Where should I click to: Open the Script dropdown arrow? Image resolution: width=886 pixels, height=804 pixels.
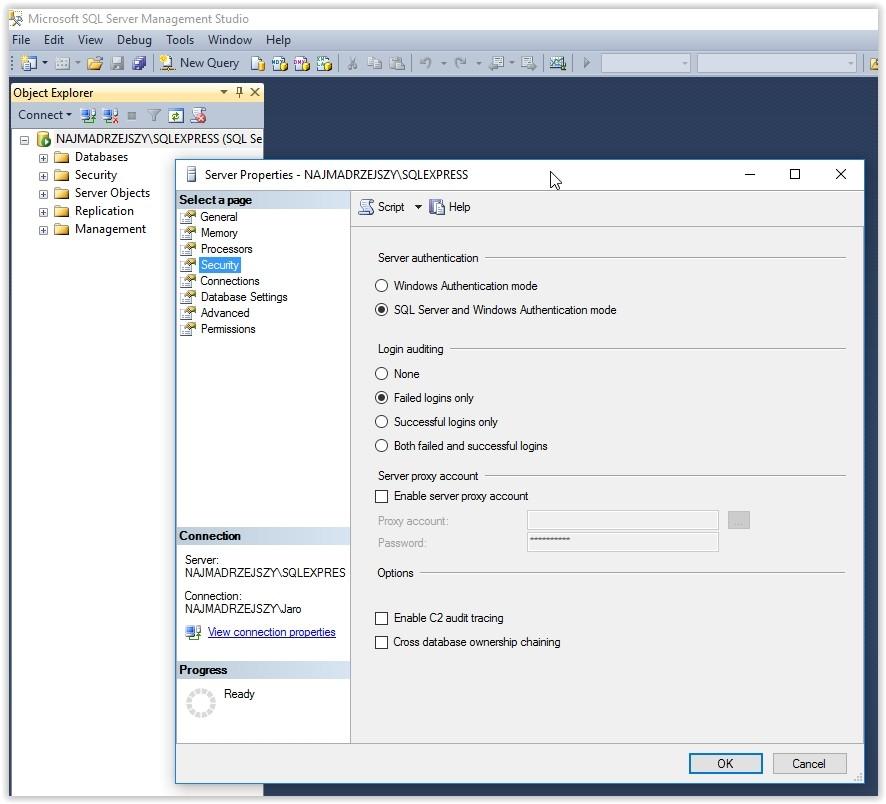[x=418, y=207]
